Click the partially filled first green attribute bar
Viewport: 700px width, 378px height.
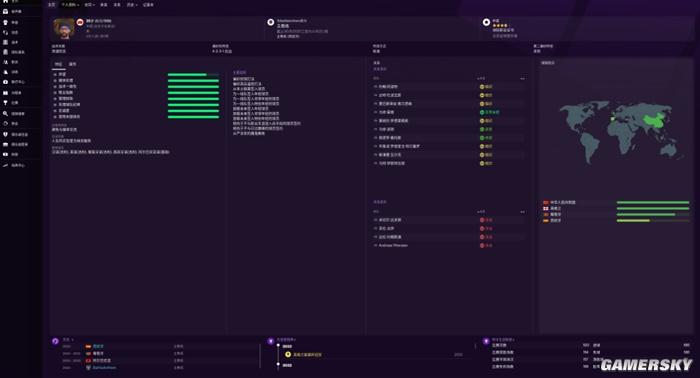tap(193, 75)
